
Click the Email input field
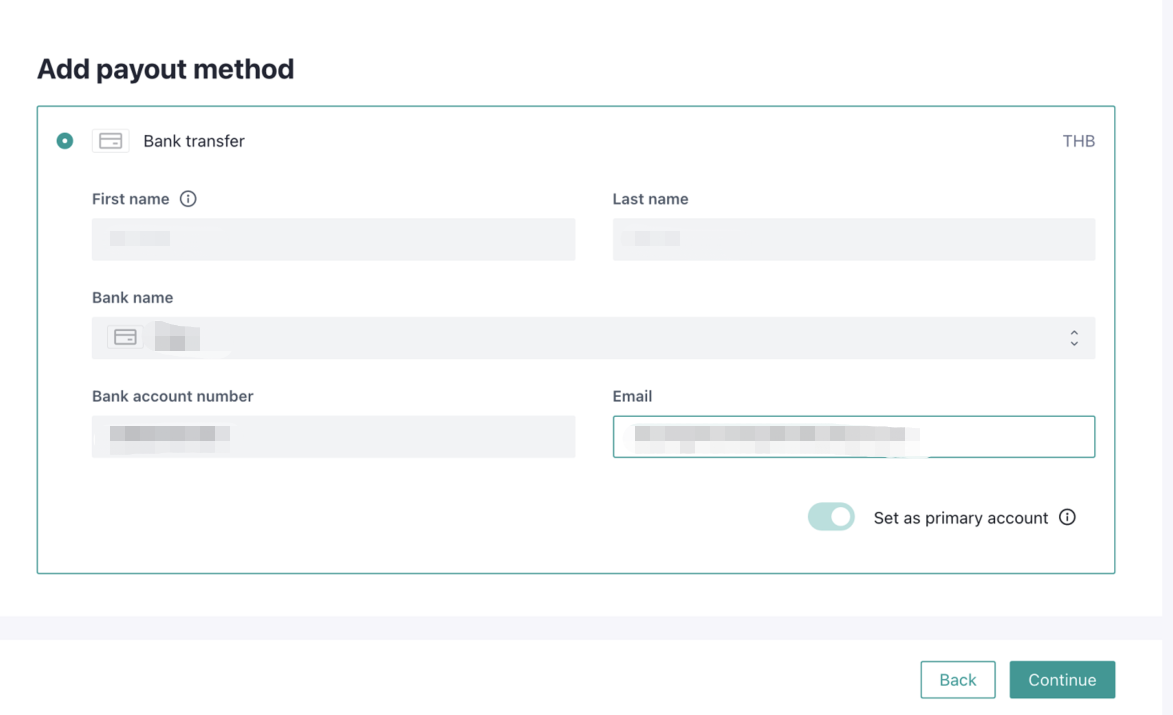pyautogui.click(x=853, y=437)
